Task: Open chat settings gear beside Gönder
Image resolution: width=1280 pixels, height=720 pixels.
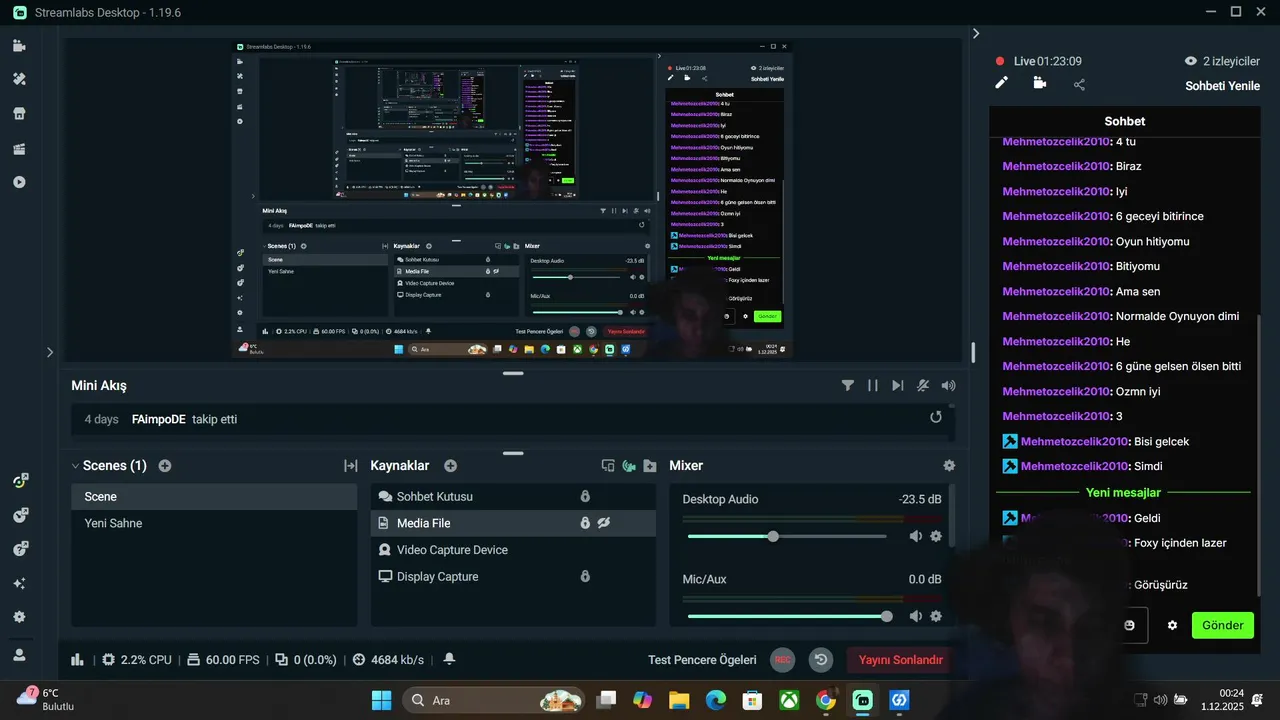Action: [x=1173, y=626]
